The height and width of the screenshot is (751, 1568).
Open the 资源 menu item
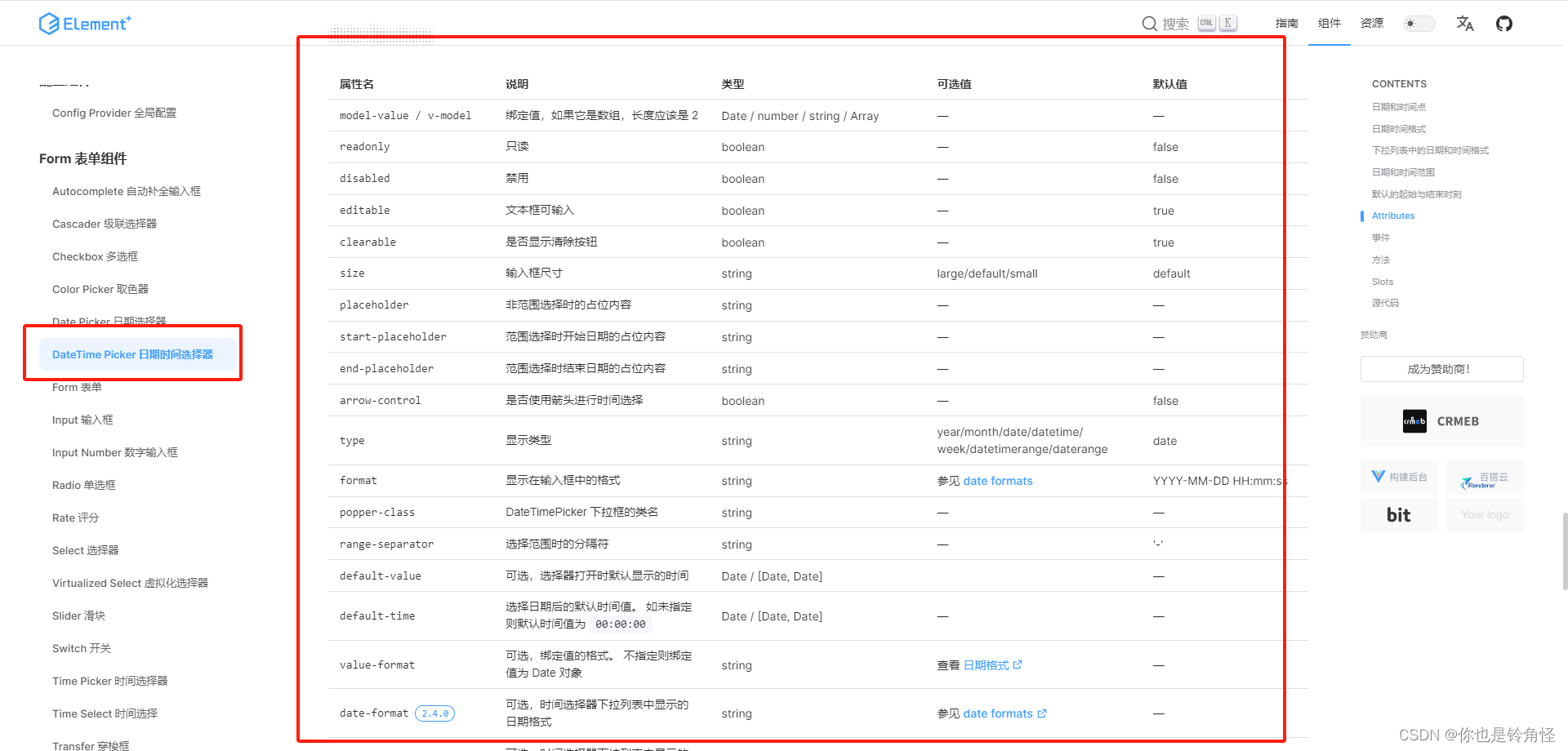[x=1371, y=24]
